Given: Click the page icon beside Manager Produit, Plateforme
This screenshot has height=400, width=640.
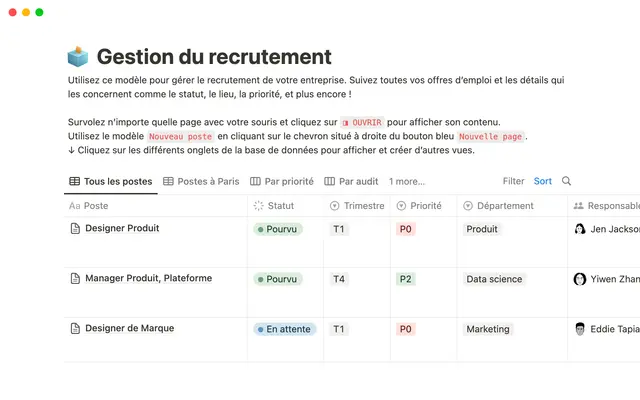Looking at the screenshot, I should (x=75, y=278).
